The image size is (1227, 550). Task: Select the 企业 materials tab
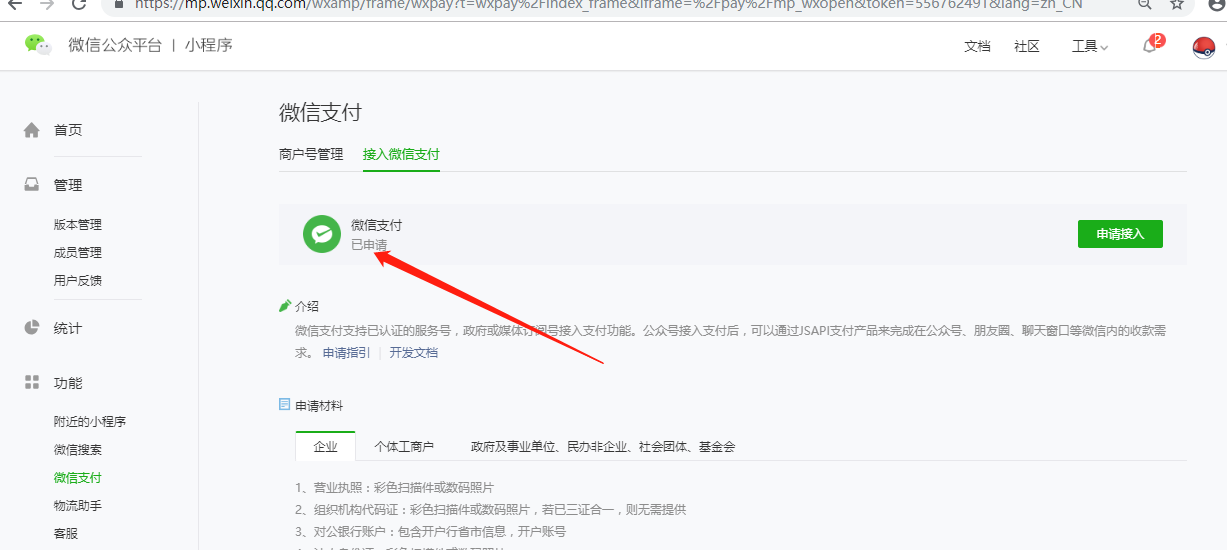point(326,446)
